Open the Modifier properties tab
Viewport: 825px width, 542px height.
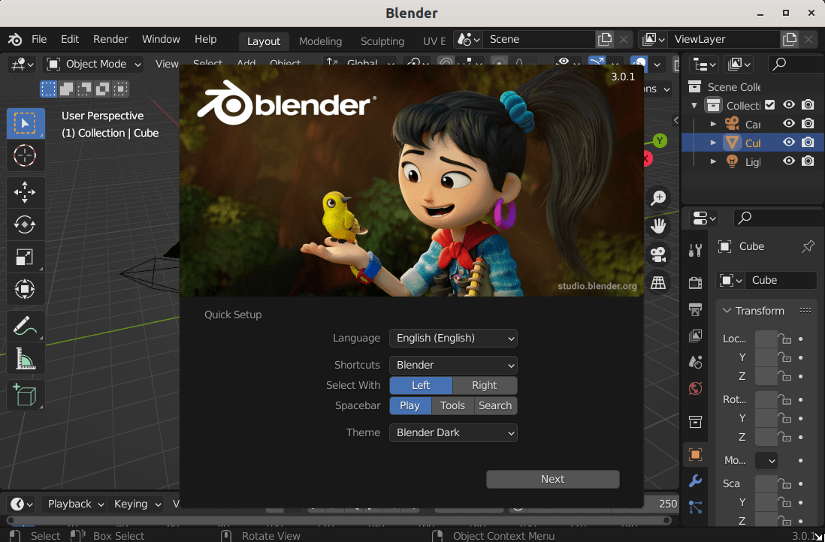tap(696, 480)
